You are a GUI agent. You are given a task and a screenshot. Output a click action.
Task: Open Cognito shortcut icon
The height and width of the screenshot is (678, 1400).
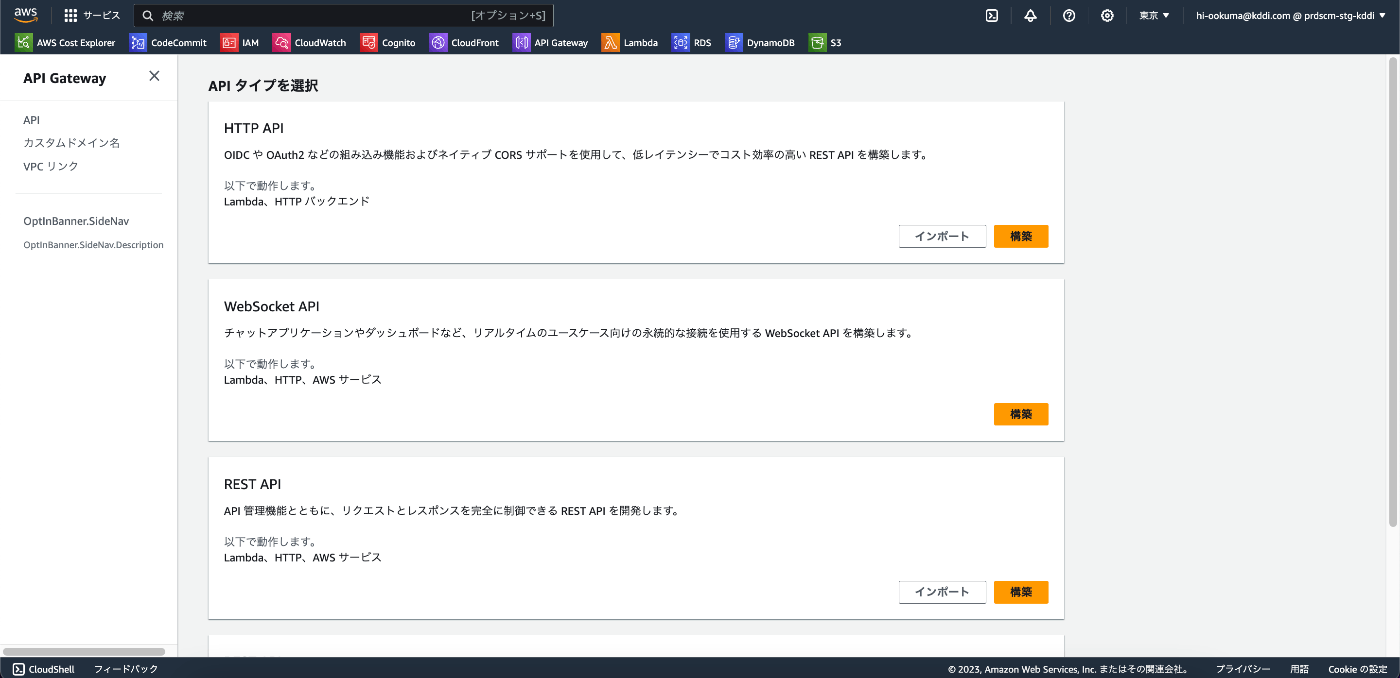click(x=369, y=43)
